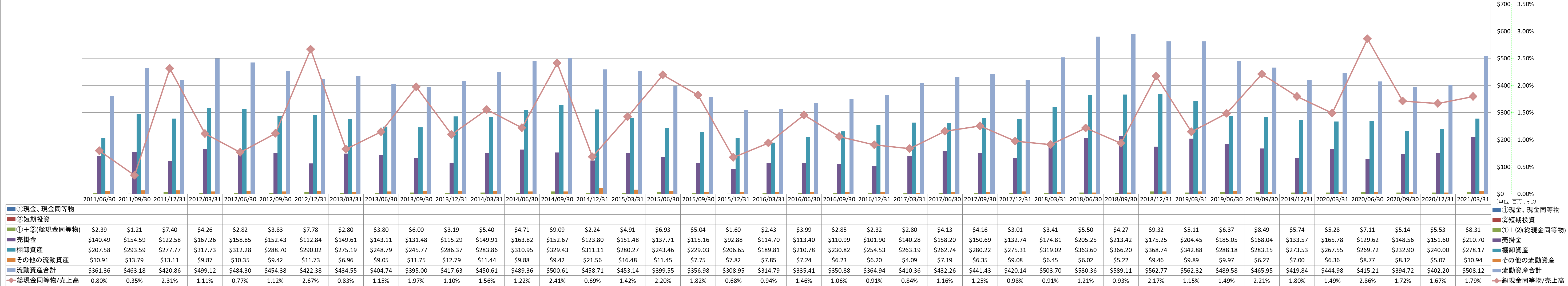The height and width of the screenshot is (286, 1568).
Task: Click the $7.40 cash cell for 2011/12/31
Action: click(170, 230)
